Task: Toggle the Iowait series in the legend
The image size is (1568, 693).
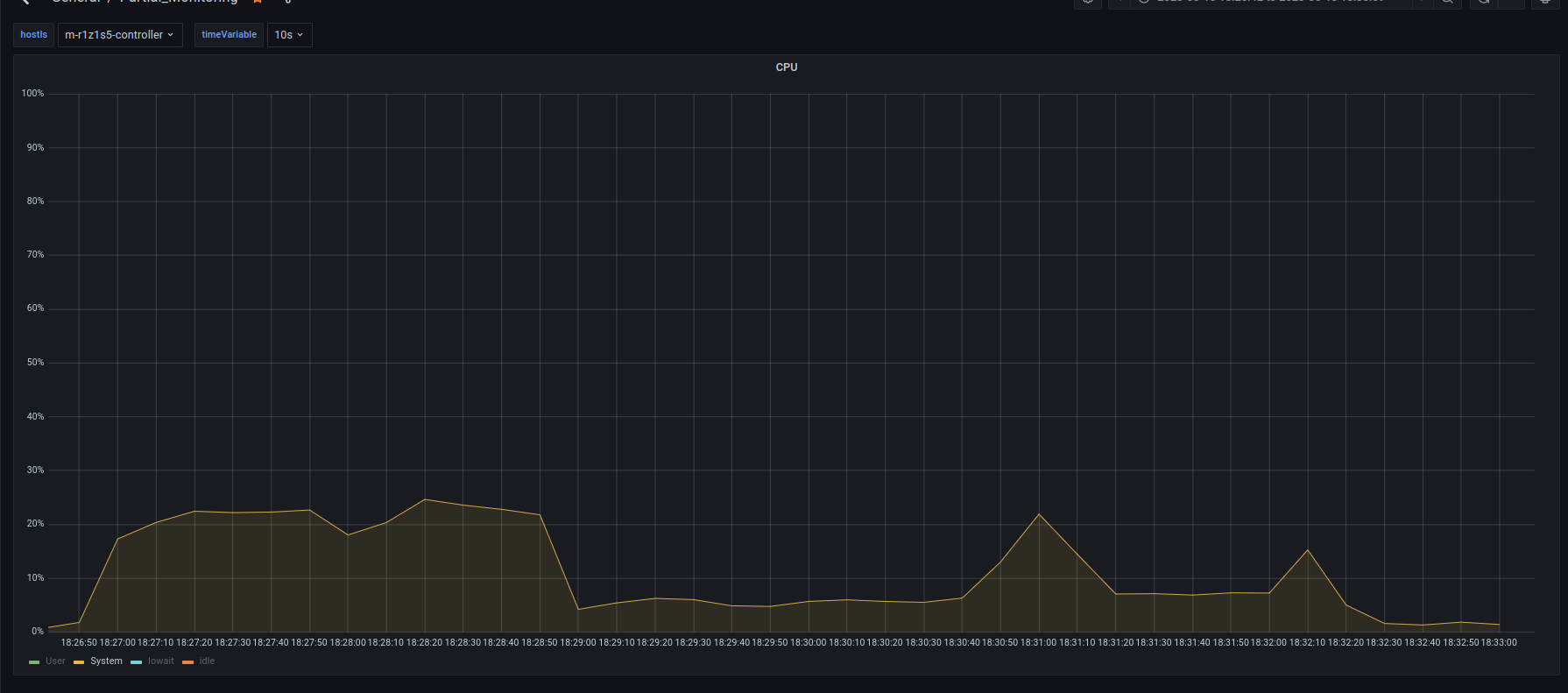Action: pyautogui.click(x=160, y=661)
